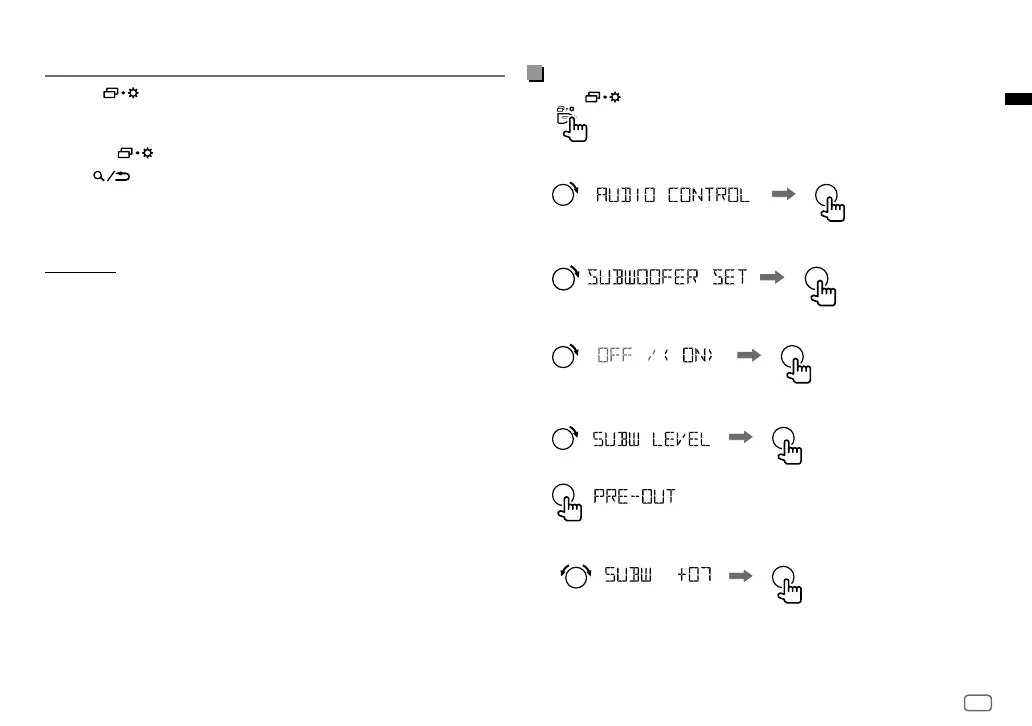
Task: Click the button-press hand icon under the menu symbol
Action: tap(572, 124)
